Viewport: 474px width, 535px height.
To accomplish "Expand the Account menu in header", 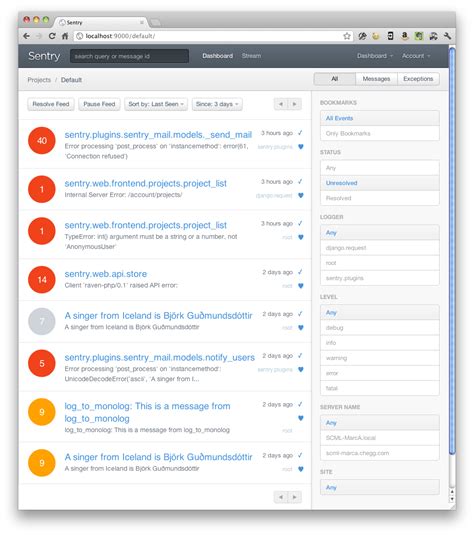I will 416,56.
